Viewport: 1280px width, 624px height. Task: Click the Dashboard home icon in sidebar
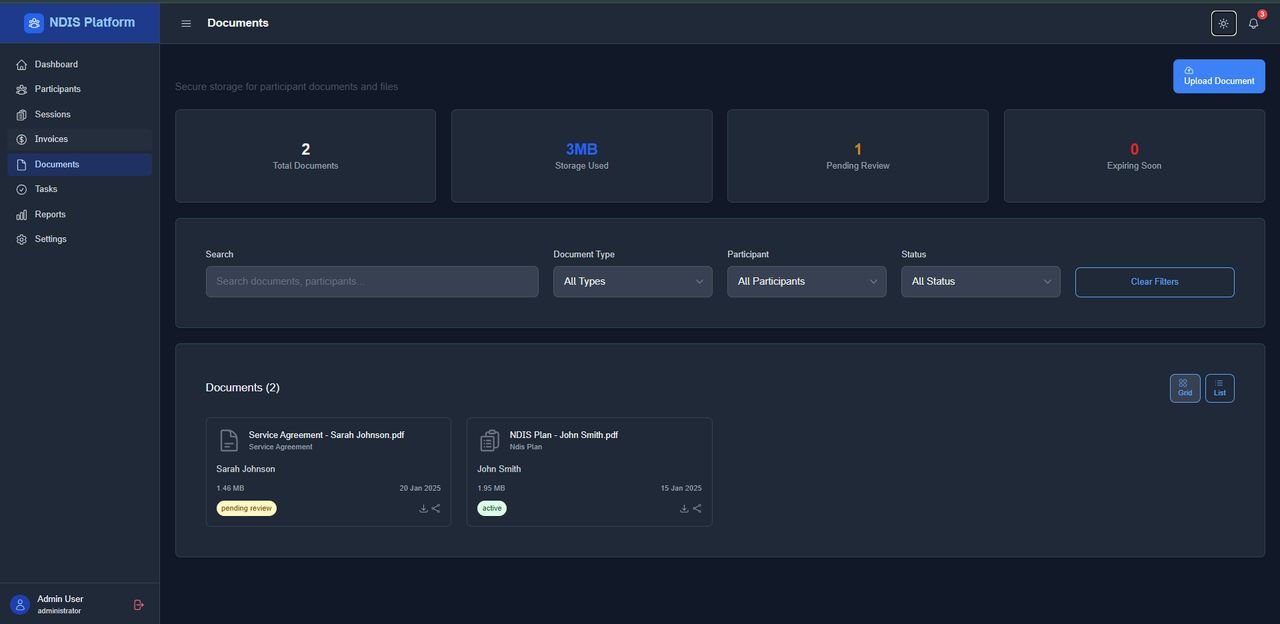coord(22,64)
